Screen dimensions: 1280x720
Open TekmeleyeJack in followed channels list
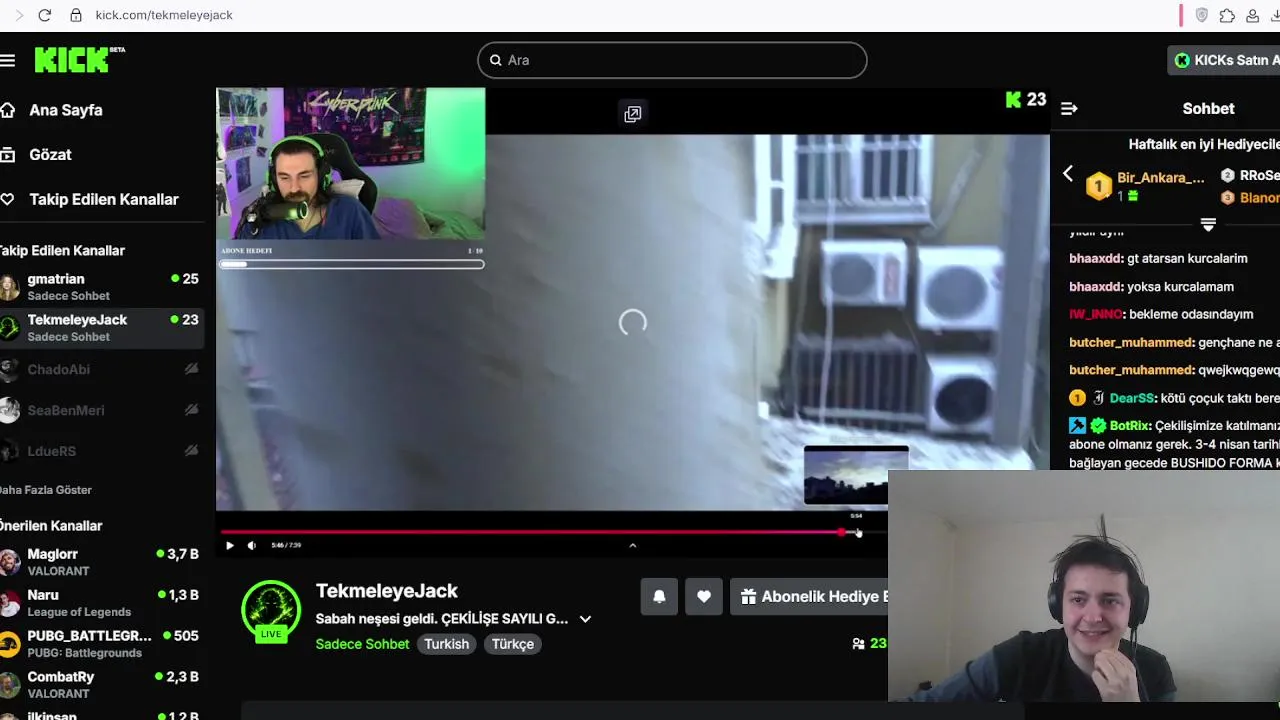[x=102, y=328]
